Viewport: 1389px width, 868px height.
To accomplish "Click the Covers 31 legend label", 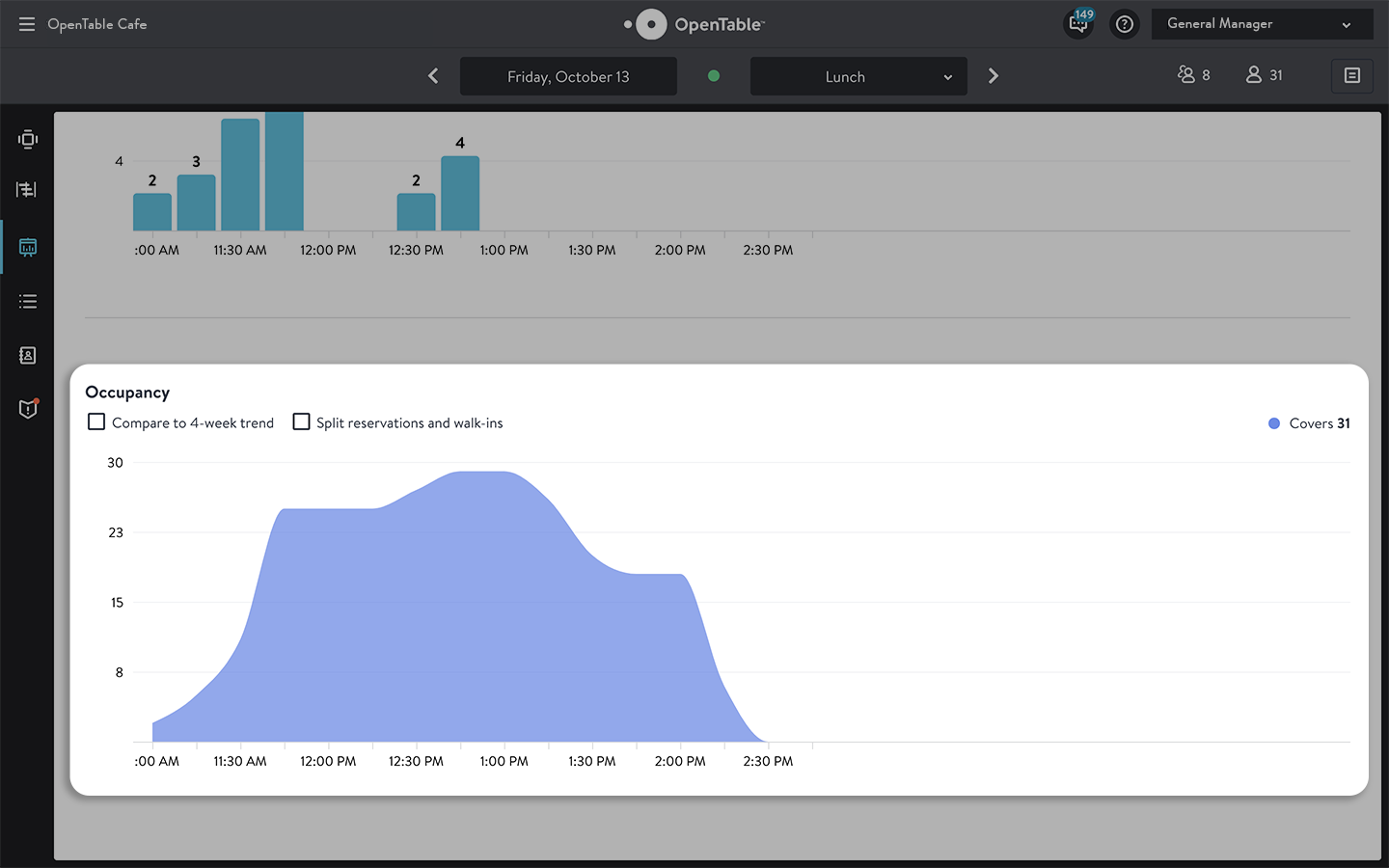I will [x=1320, y=423].
